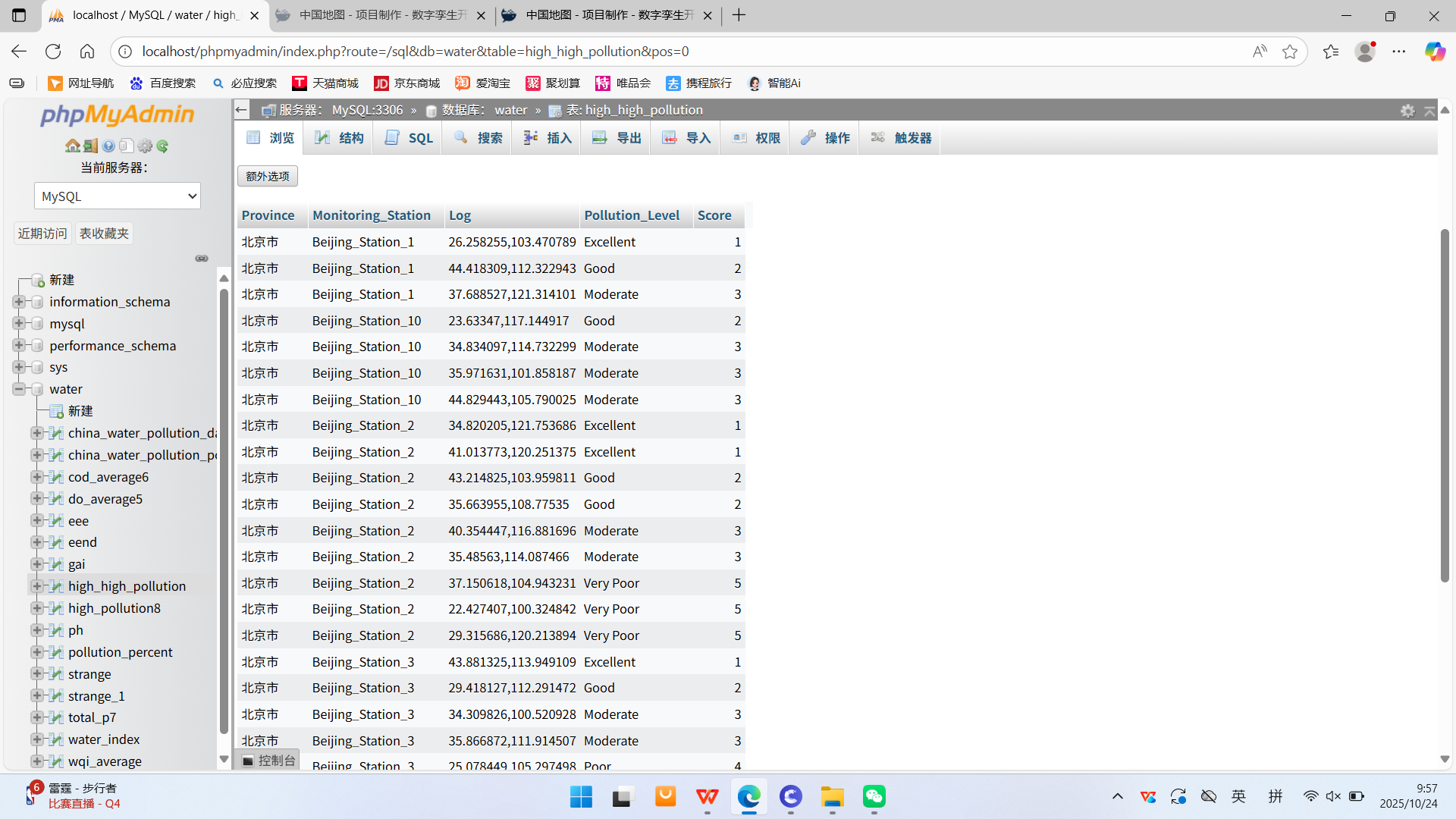Open WeChat from the Windows taskbar
1456x819 pixels.
(x=874, y=797)
